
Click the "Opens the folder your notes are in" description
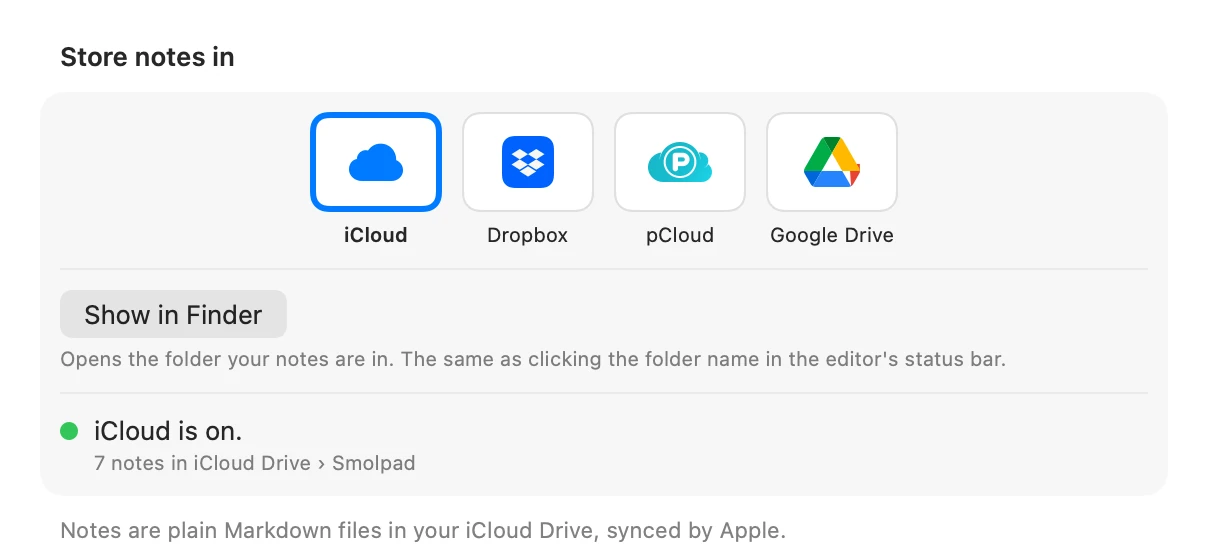pyautogui.click(x=533, y=359)
